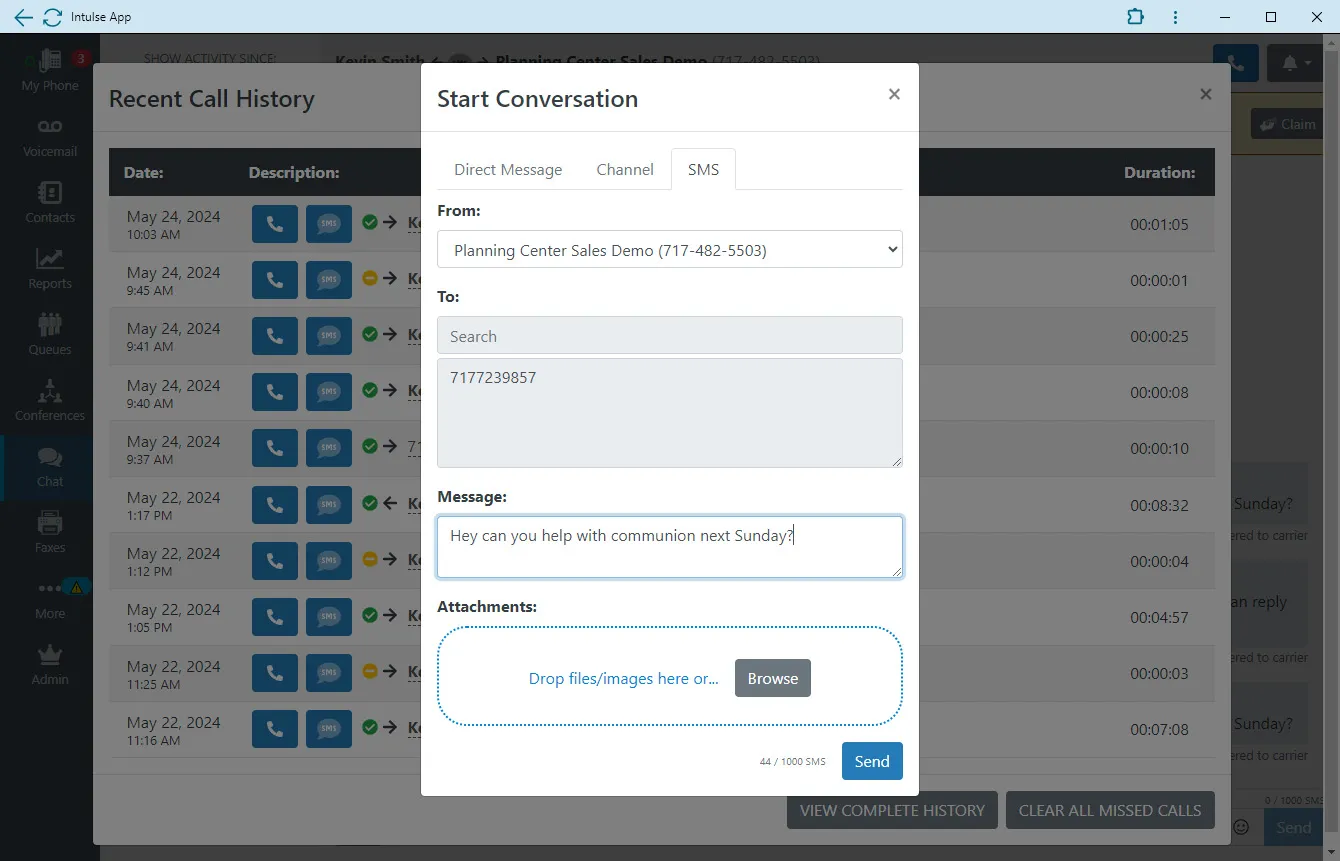Click the Browse button for attachments

point(772,678)
